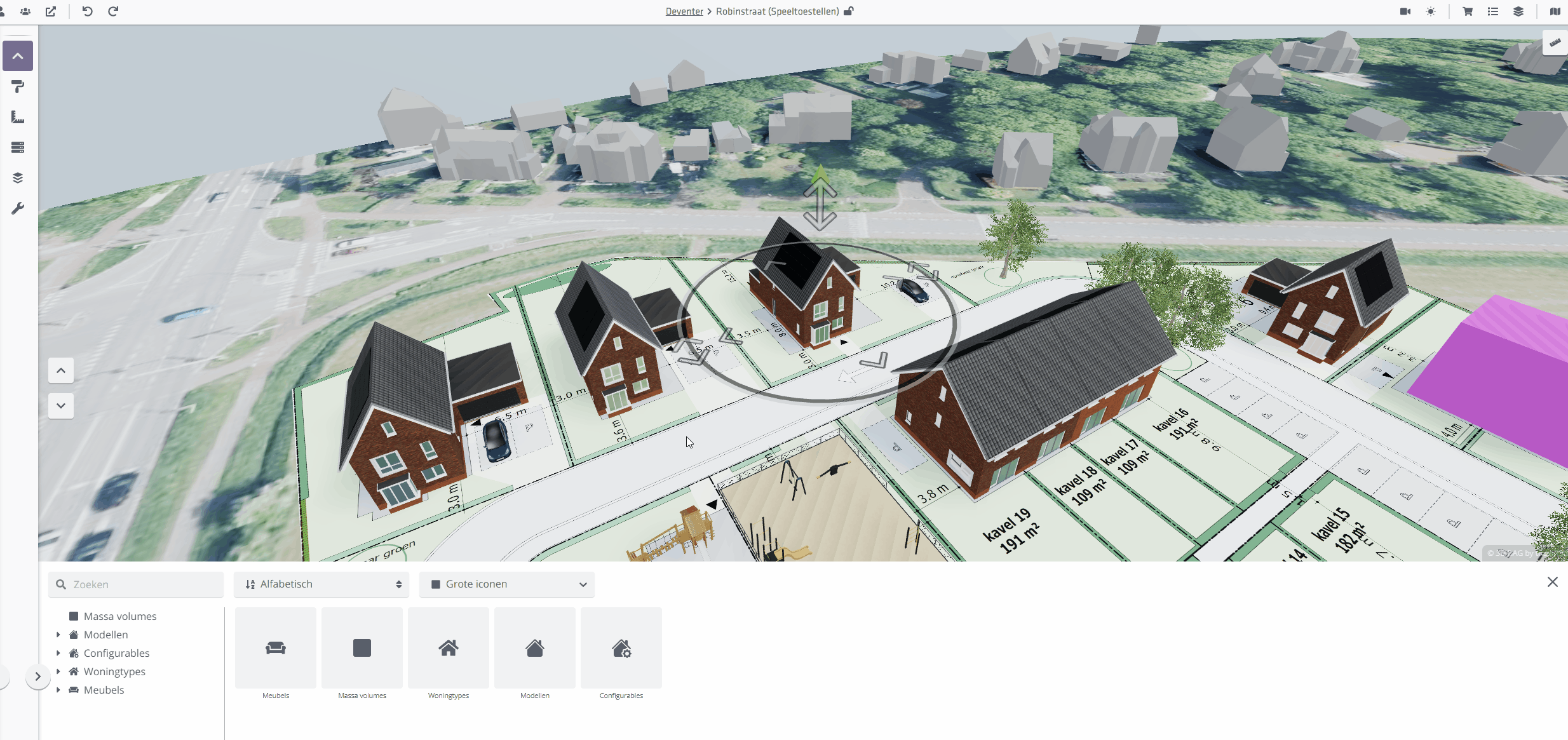The height and width of the screenshot is (740, 1568).
Task: Click the Zoeken search field
Action: click(135, 584)
